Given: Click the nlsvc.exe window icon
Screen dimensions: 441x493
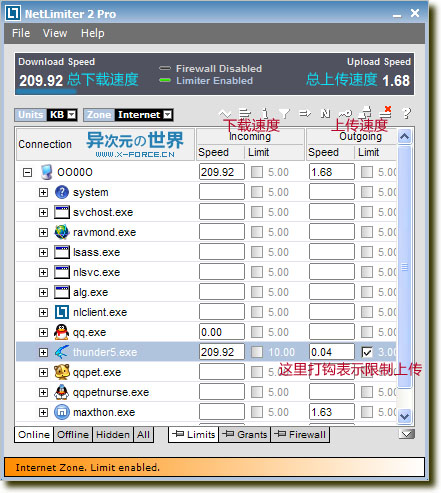Looking at the screenshot, I should [62, 272].
